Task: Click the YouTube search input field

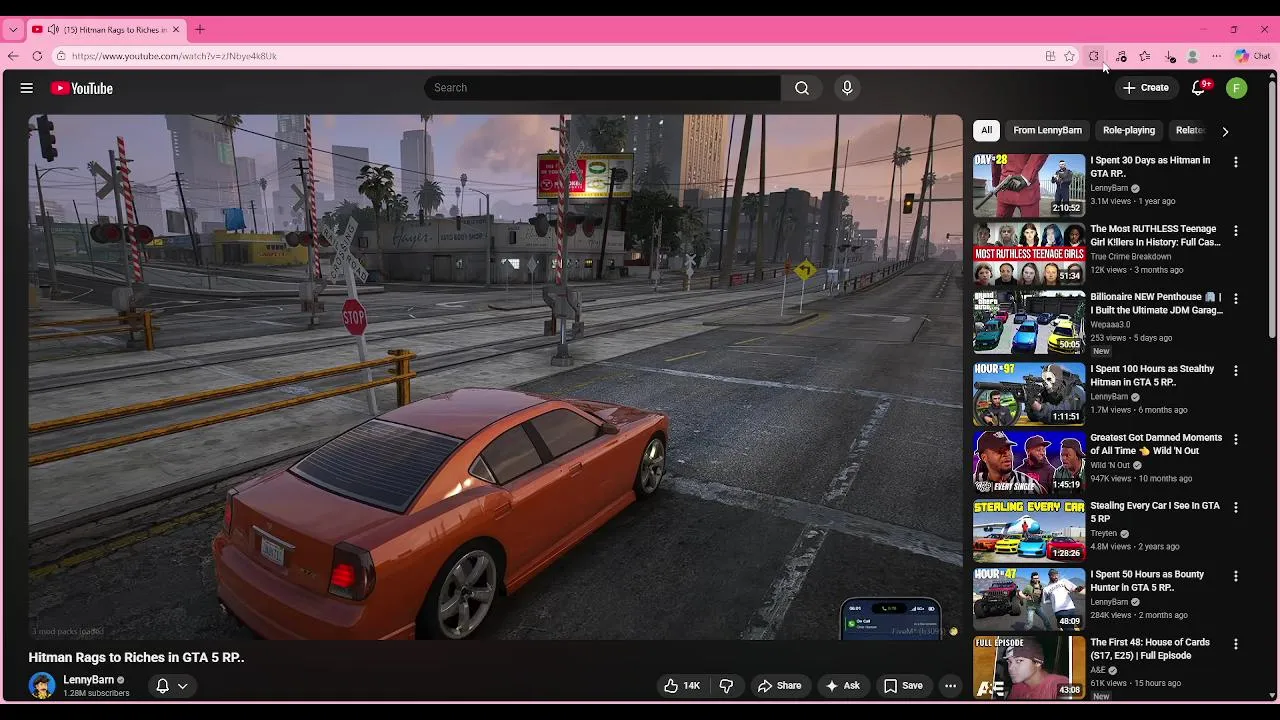Action: [x=602, y=88]
